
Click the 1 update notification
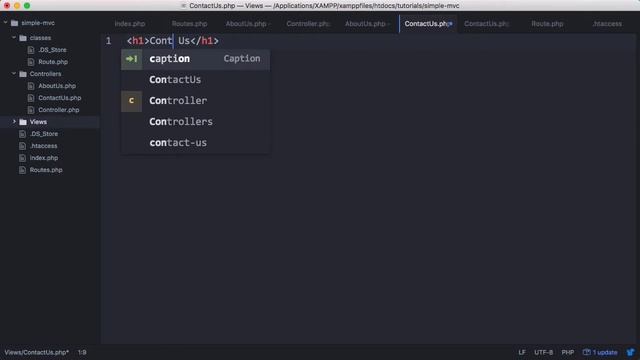pos(600,352)
